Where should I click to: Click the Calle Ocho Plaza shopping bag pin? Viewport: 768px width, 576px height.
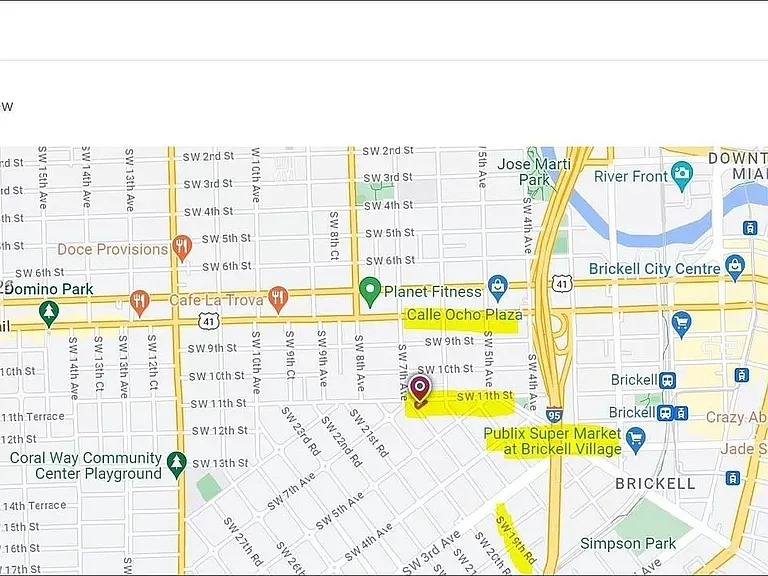coord(498,288)
